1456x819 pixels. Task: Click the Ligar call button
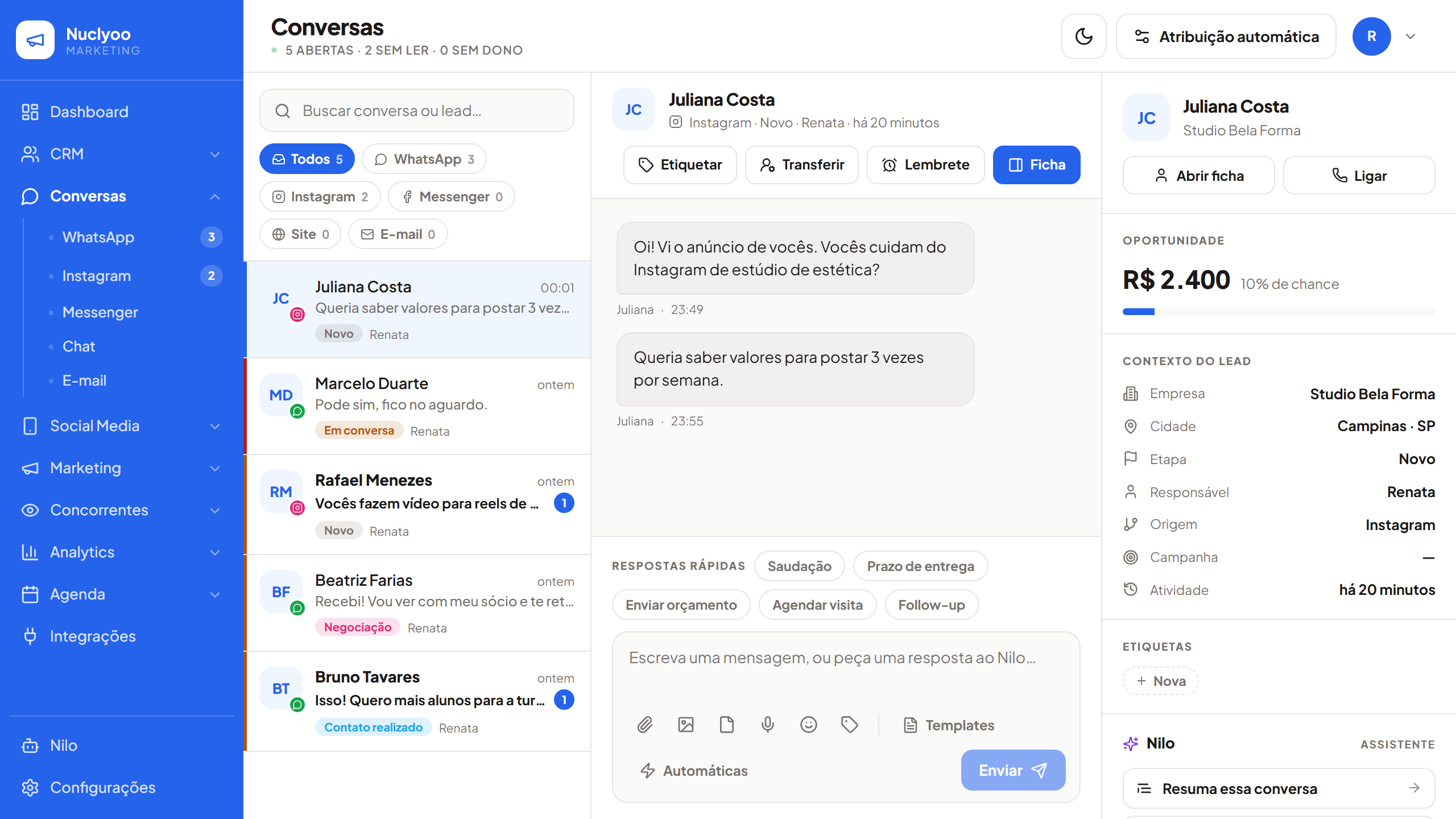pyautogui.click(x=1359, y=176)
